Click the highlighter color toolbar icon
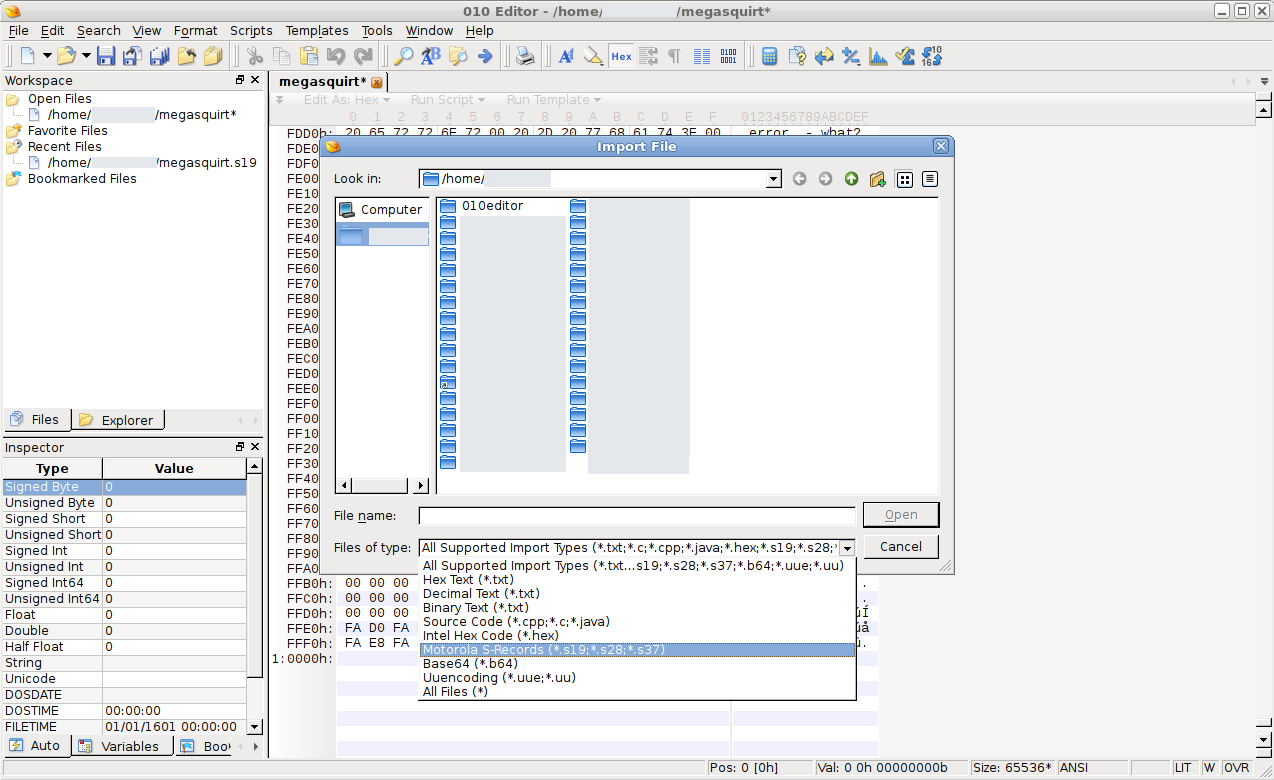 click(x=593, y=56)
